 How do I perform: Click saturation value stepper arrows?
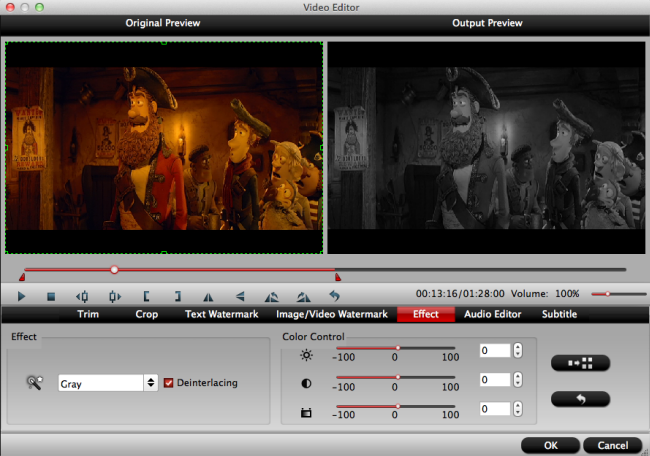pos(517,409)
